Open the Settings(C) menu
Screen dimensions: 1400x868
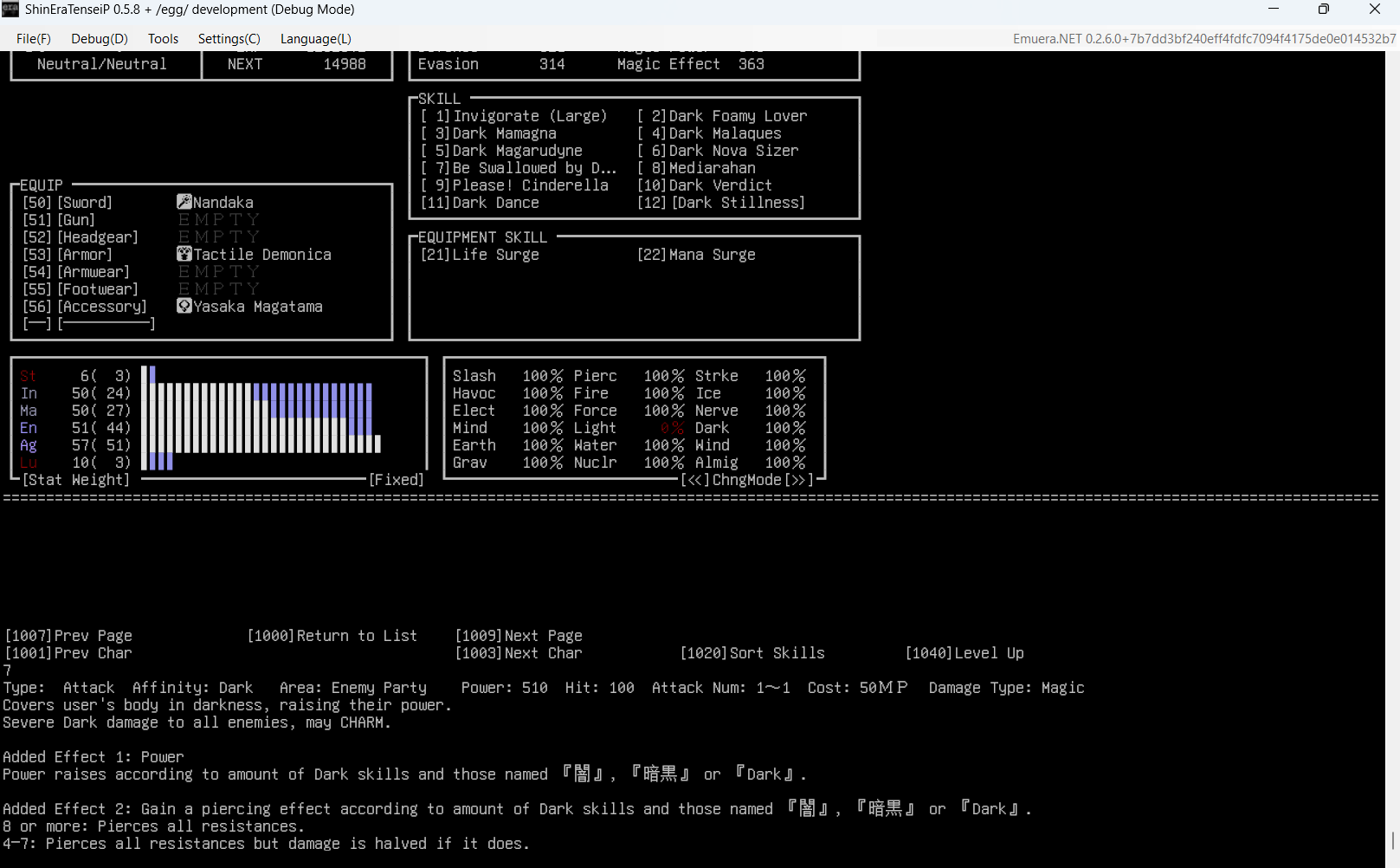point(229,39)
